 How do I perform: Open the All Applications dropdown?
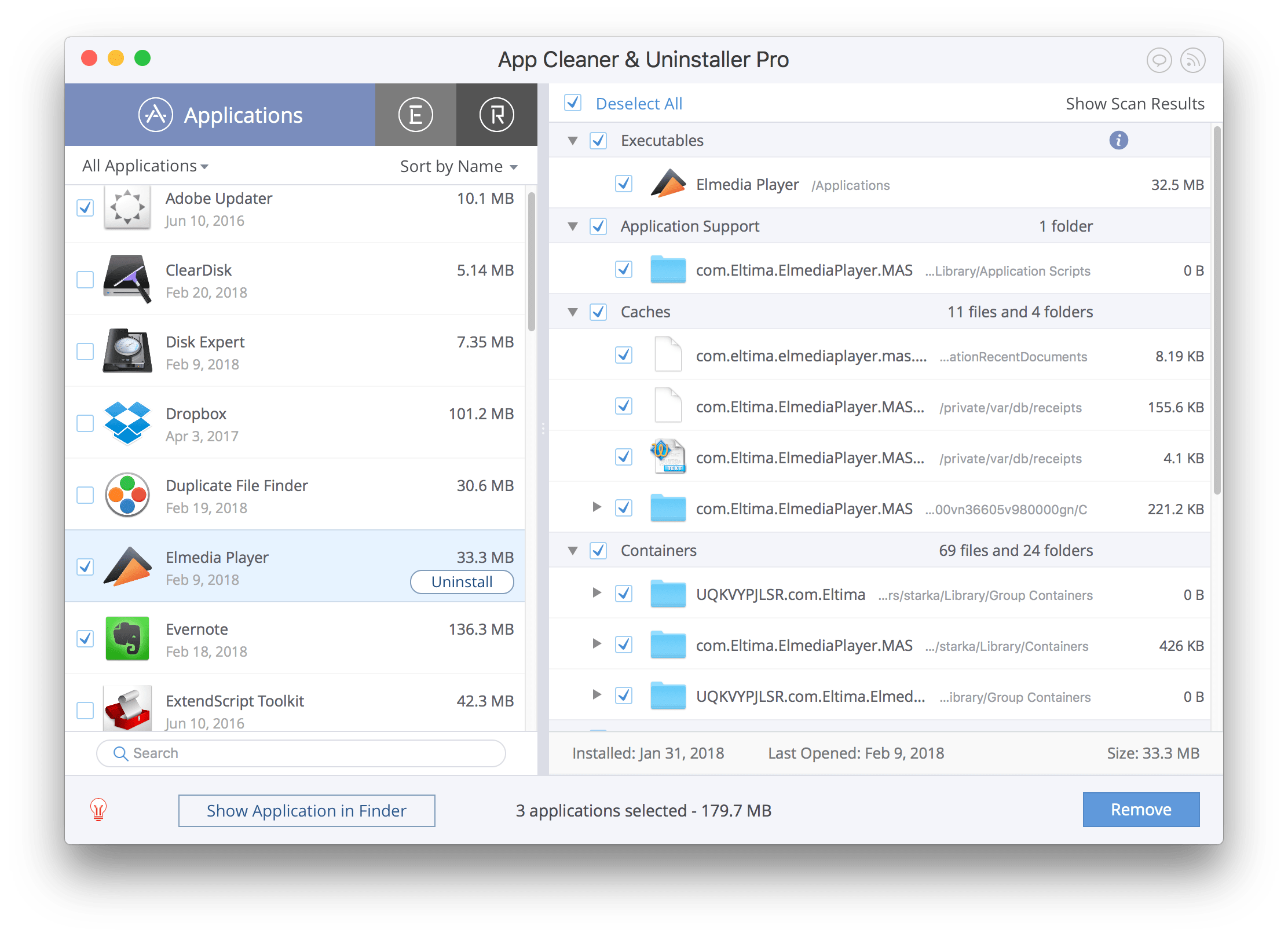145,166
